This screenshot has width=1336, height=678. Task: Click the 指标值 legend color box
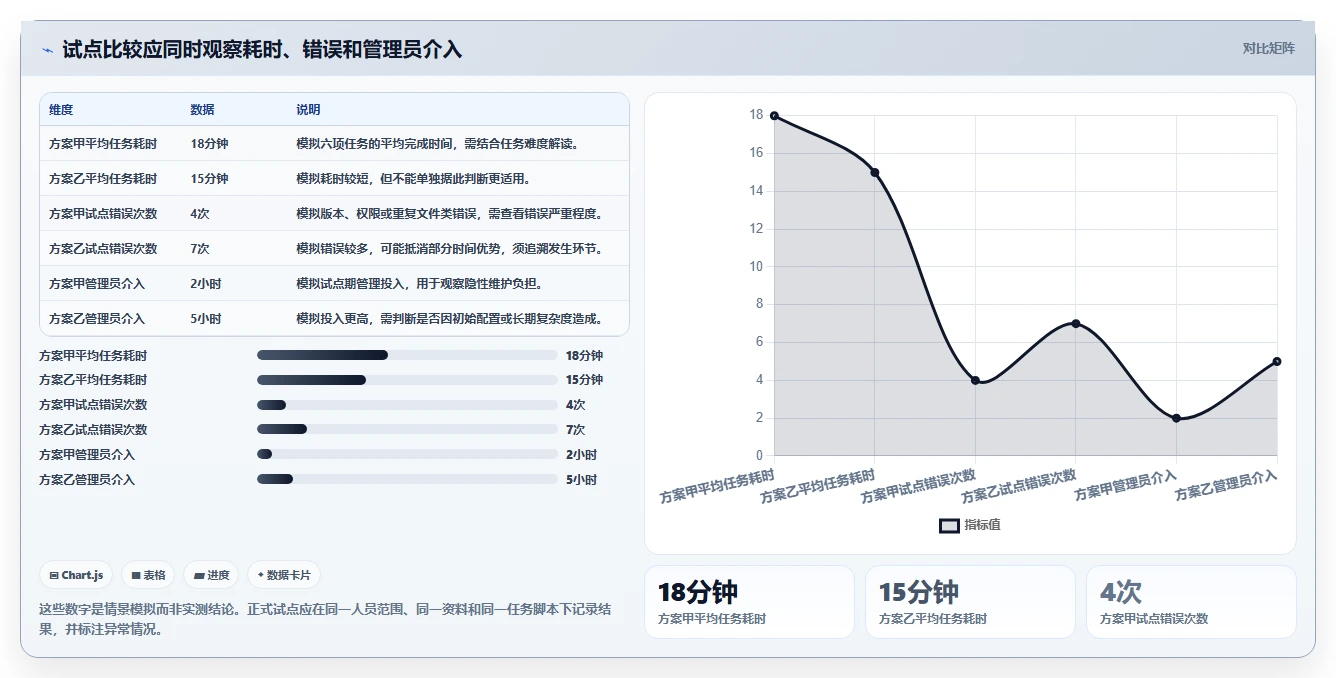pyautogui.click(x=949, y=526)
